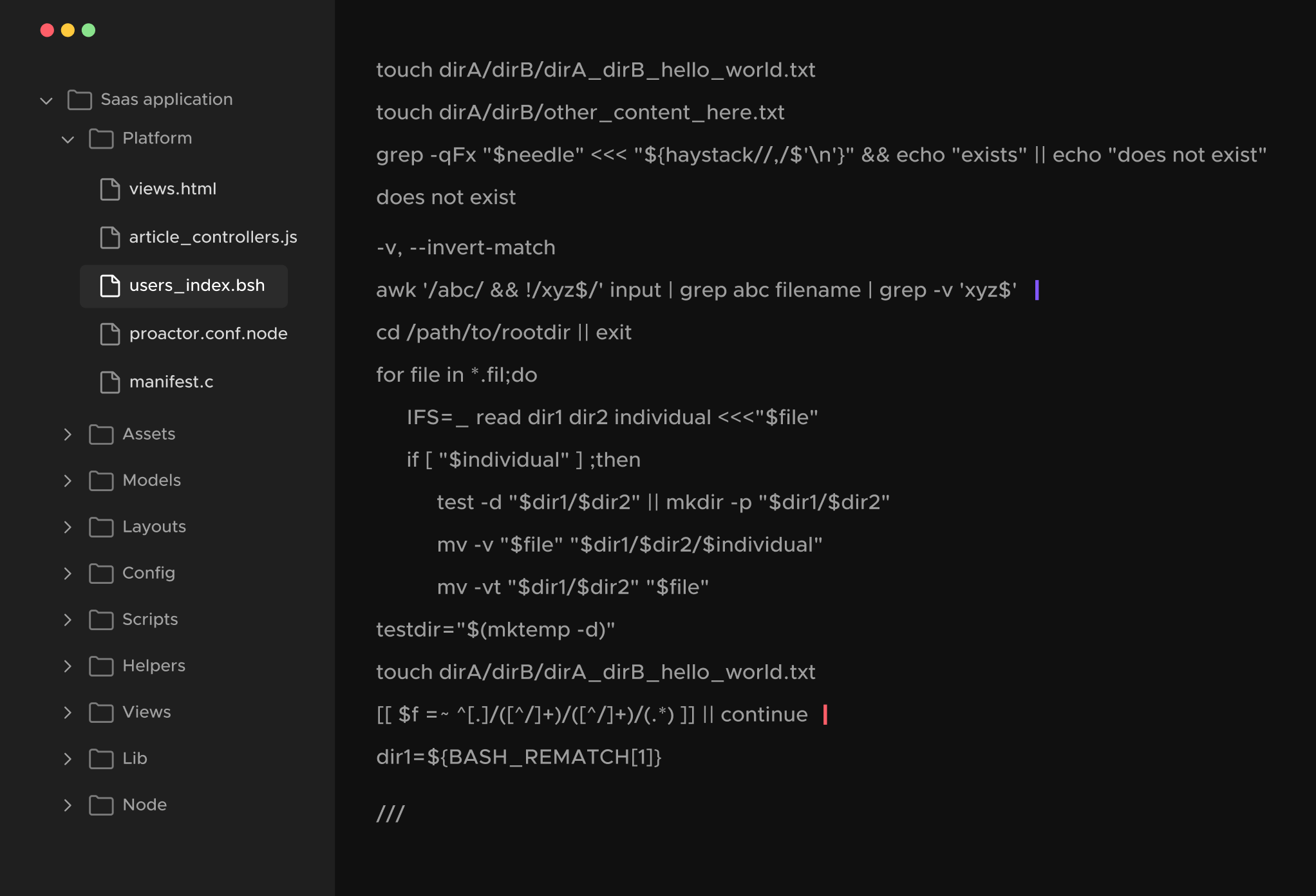Click the article_controllers.js file icon

[109, 237]
